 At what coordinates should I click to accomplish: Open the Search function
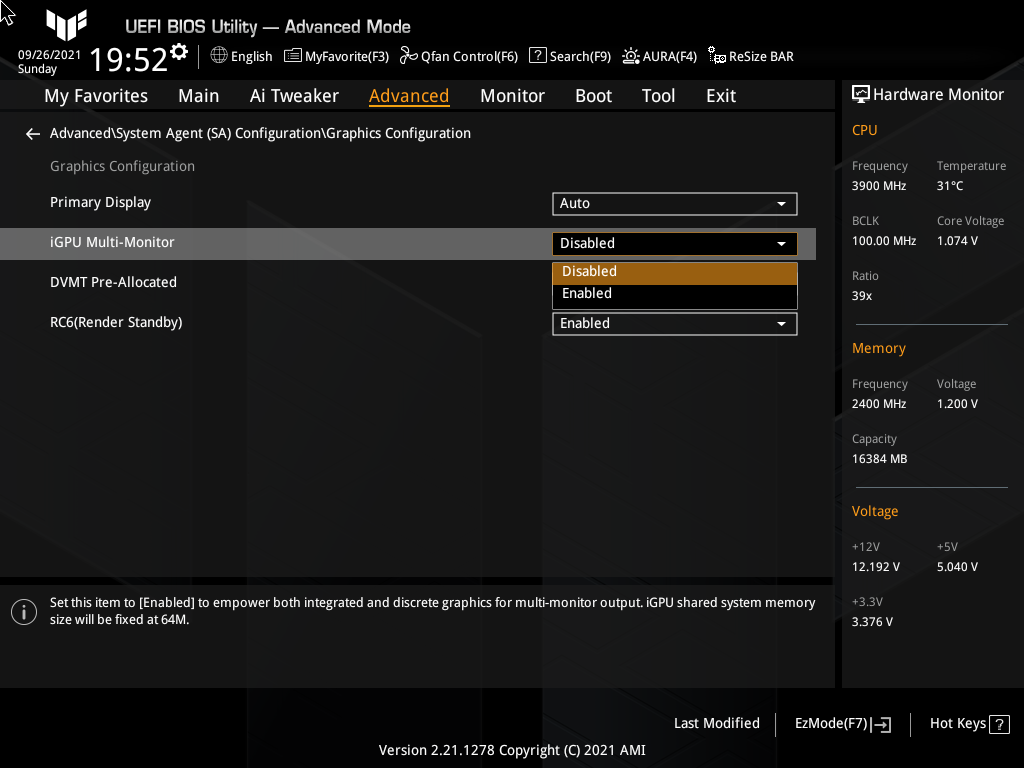coord(569,56)
